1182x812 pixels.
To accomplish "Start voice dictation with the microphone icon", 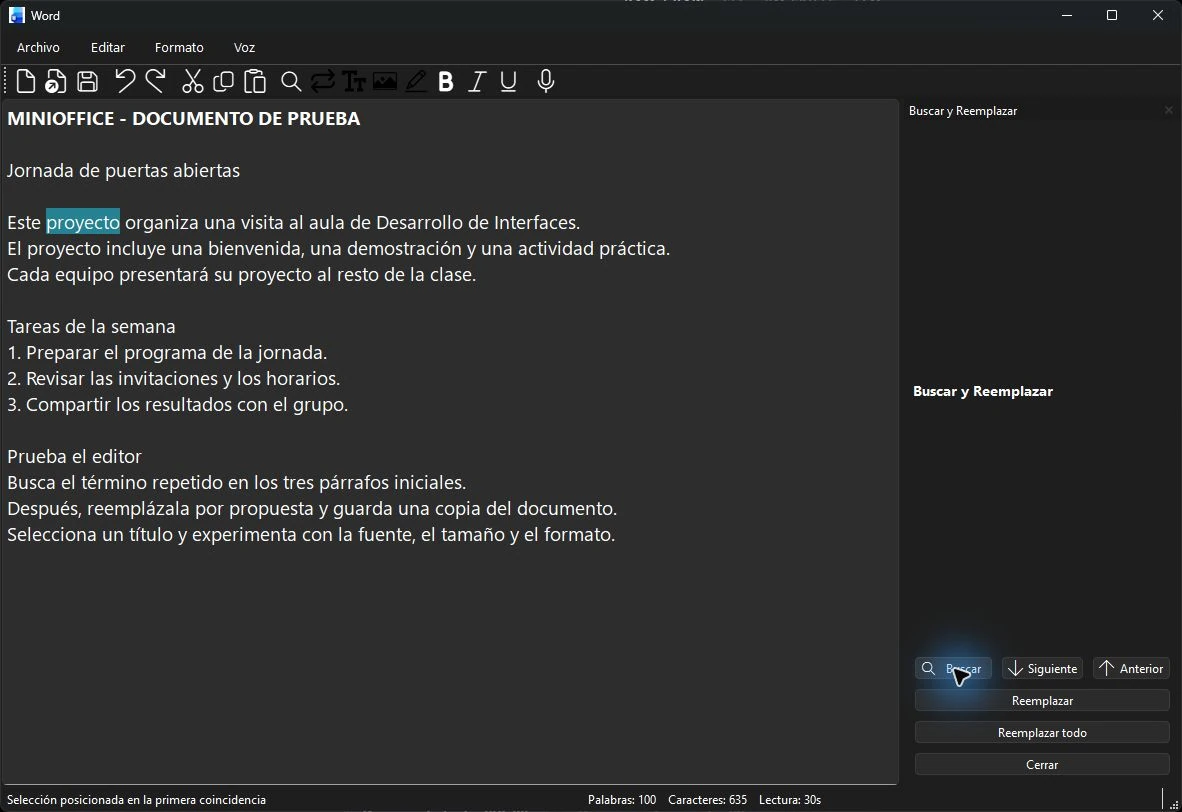I will pyautogui.click(x=546, y=81).
